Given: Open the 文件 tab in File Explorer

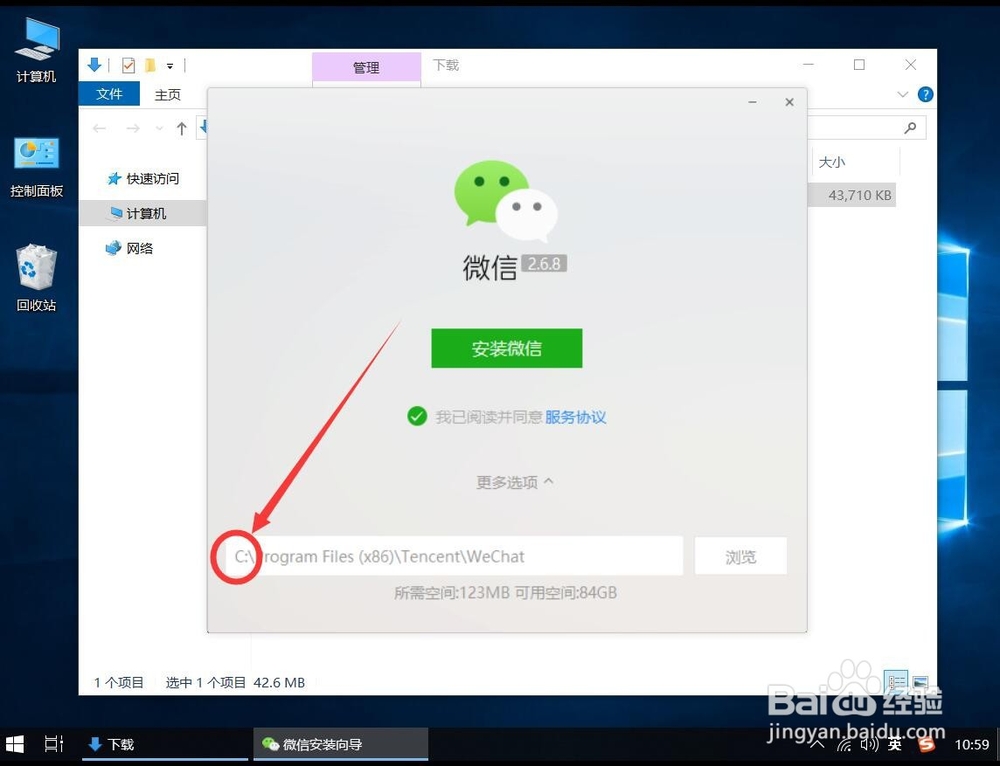Looking at the screenshot, I should pos(109,94).
